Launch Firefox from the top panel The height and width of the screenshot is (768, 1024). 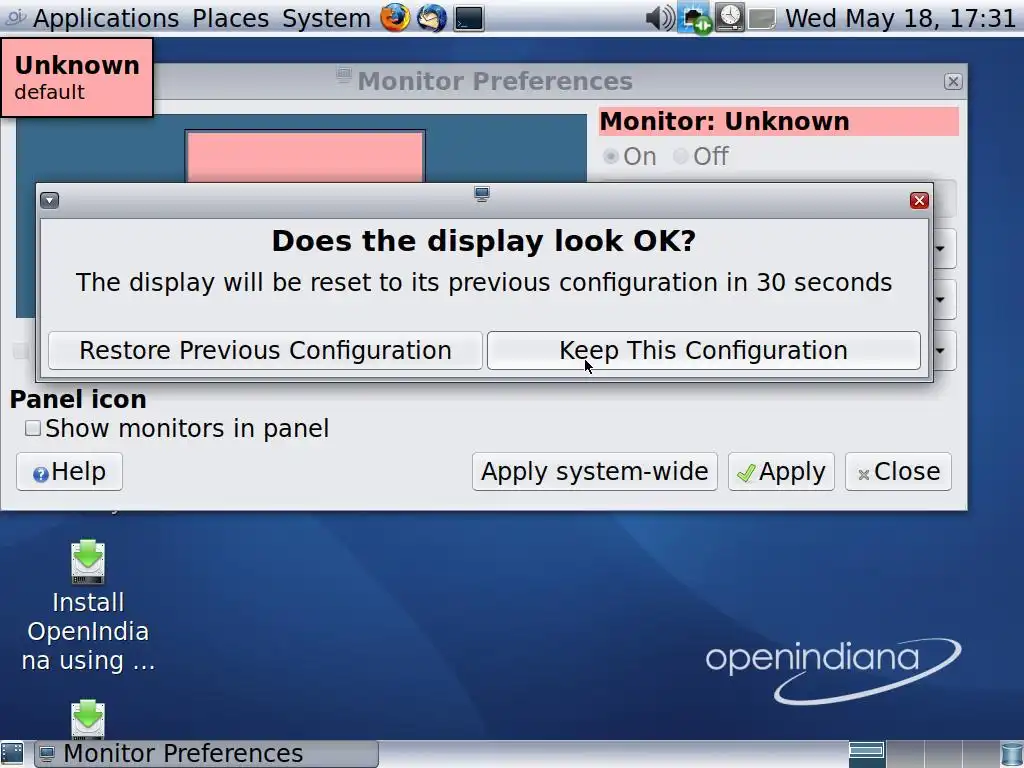[x=395, y=18]
